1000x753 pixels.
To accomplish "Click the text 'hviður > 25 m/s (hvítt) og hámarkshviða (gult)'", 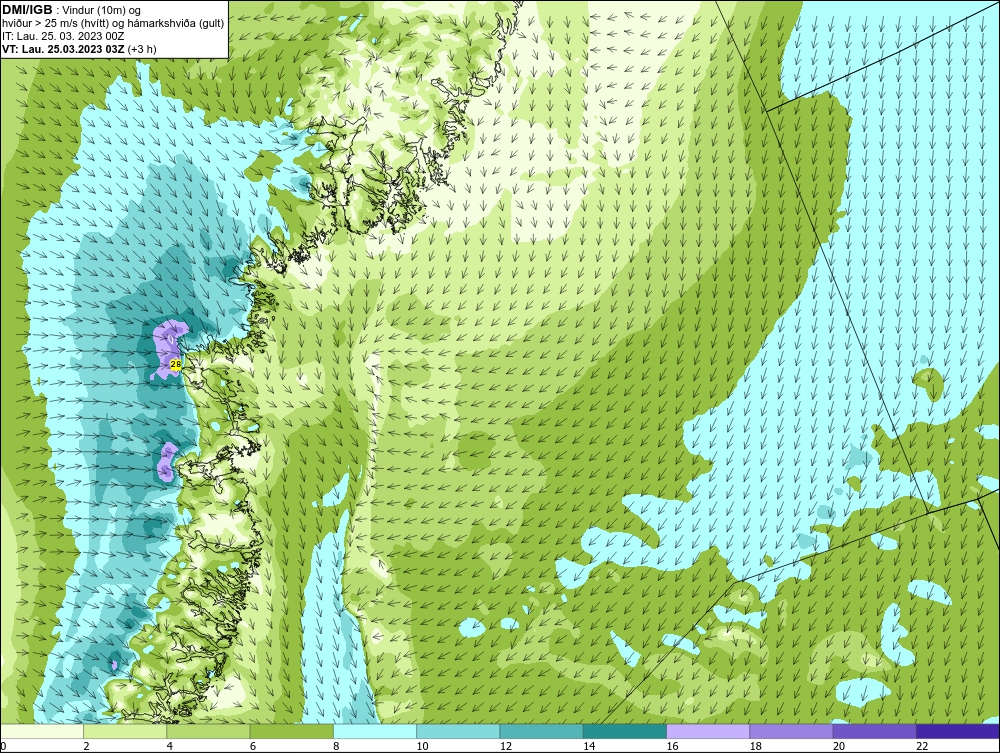I will [113, 23].
